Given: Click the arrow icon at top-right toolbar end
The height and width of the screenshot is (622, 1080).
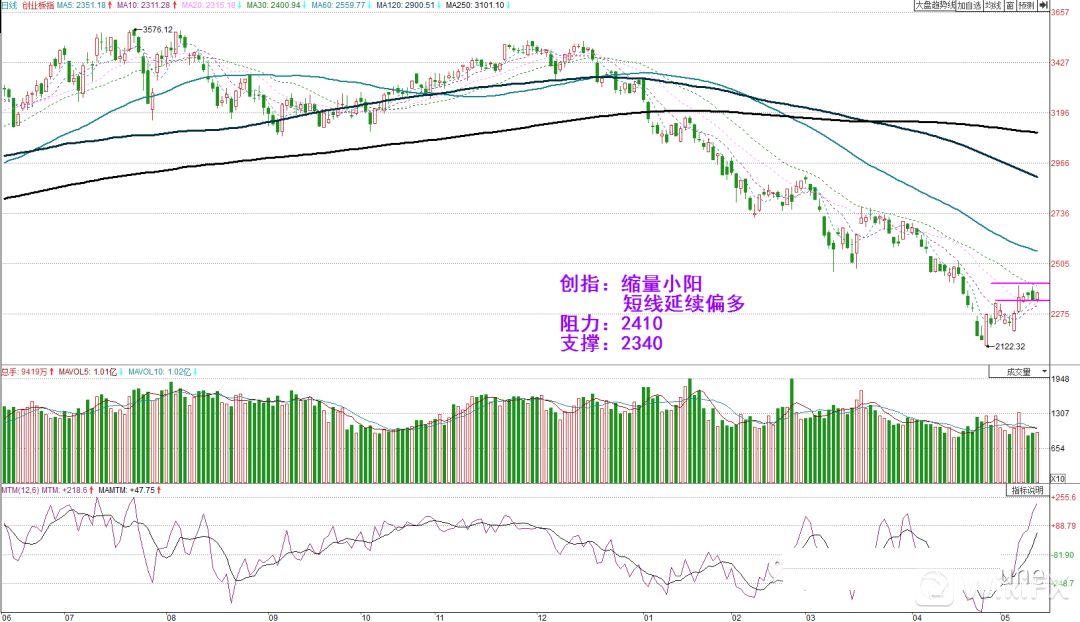Looking at the screenshot, I should [x=1043, y=6].
